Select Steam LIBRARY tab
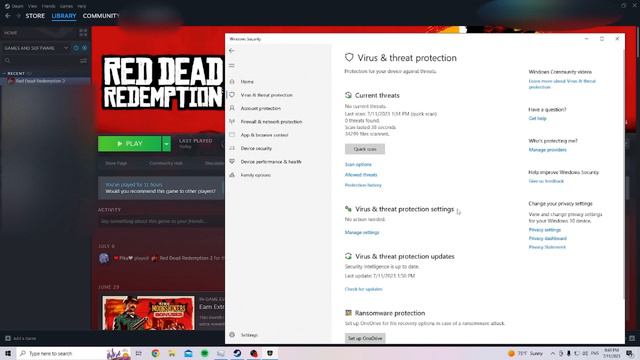This screenshot has width=640, height=360. tap(64, 16)
